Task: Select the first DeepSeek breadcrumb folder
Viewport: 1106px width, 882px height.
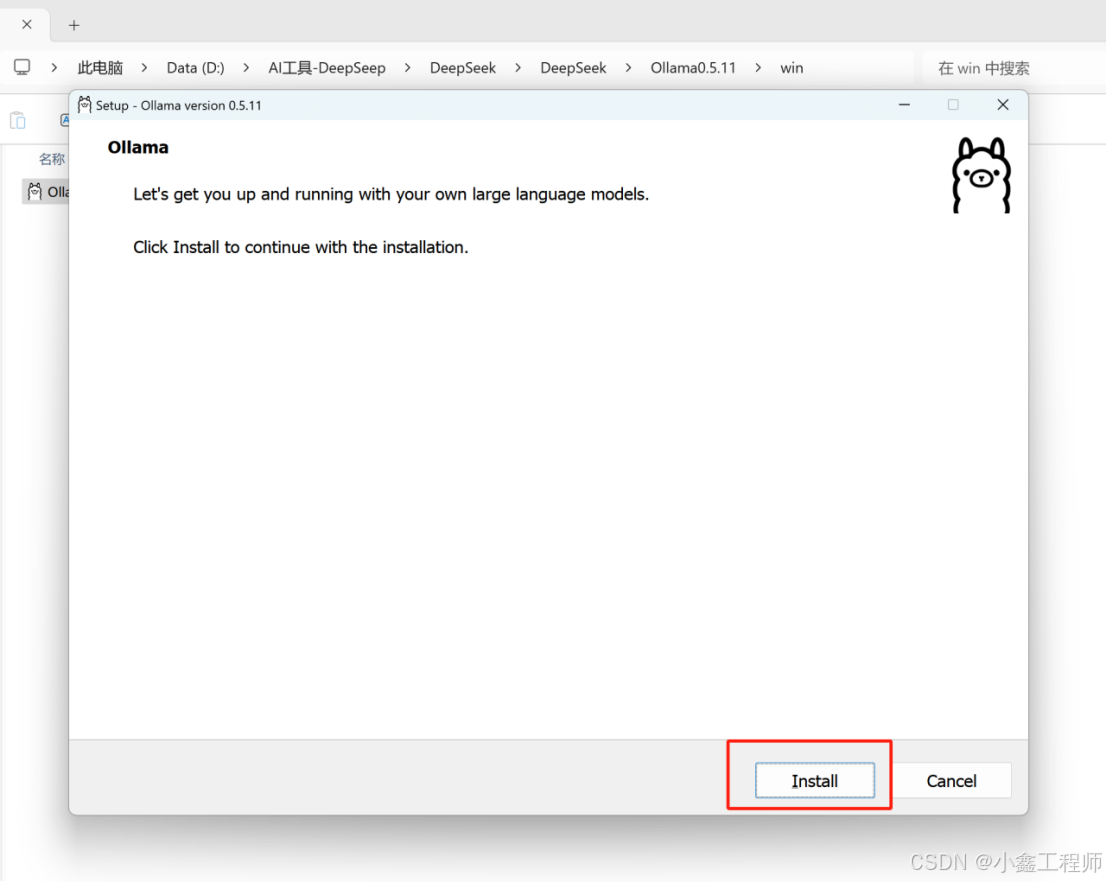Action: click(x=463, y=68)
